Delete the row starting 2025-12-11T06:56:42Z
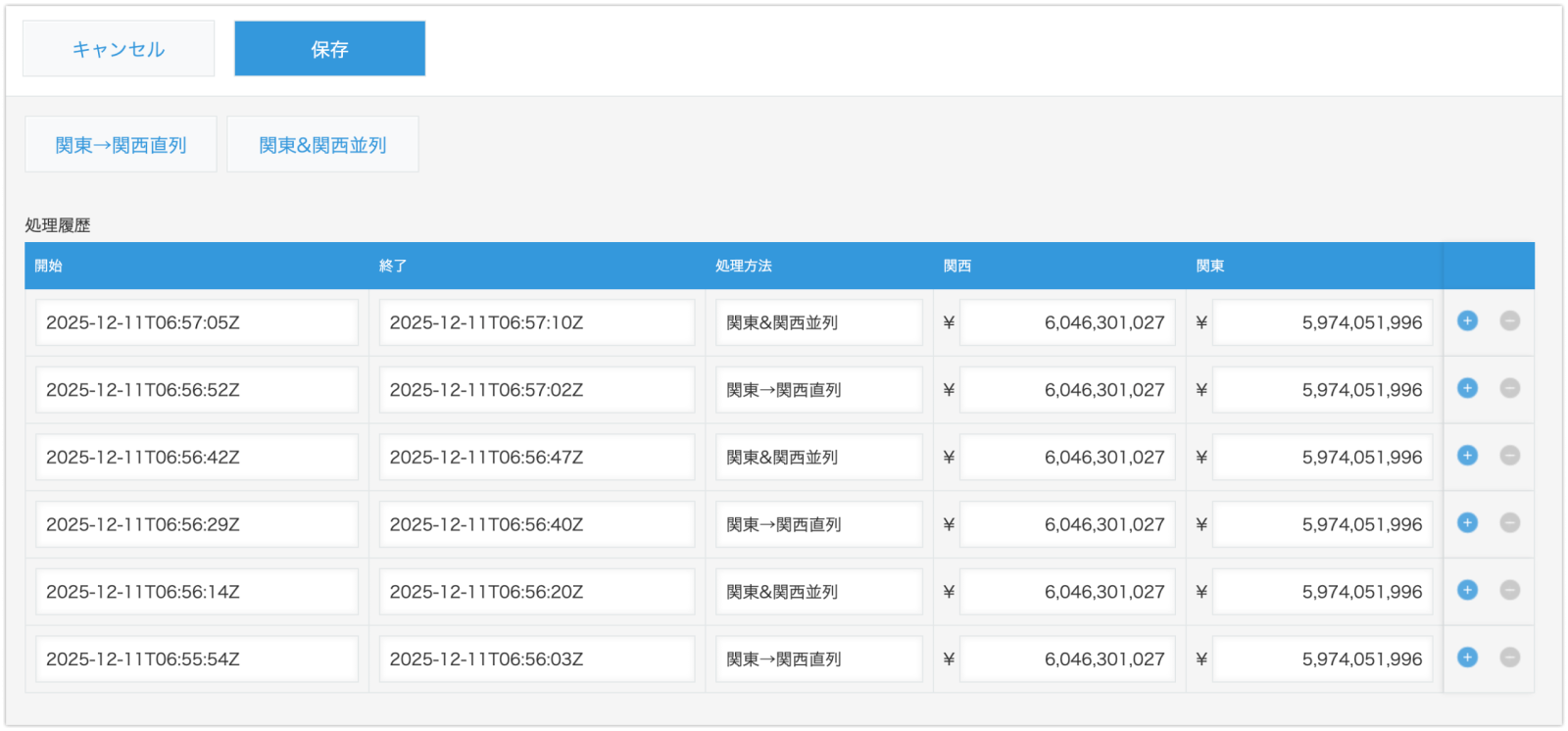The height and width of the screenshot is (731, 1568). tap(1509, 456)
